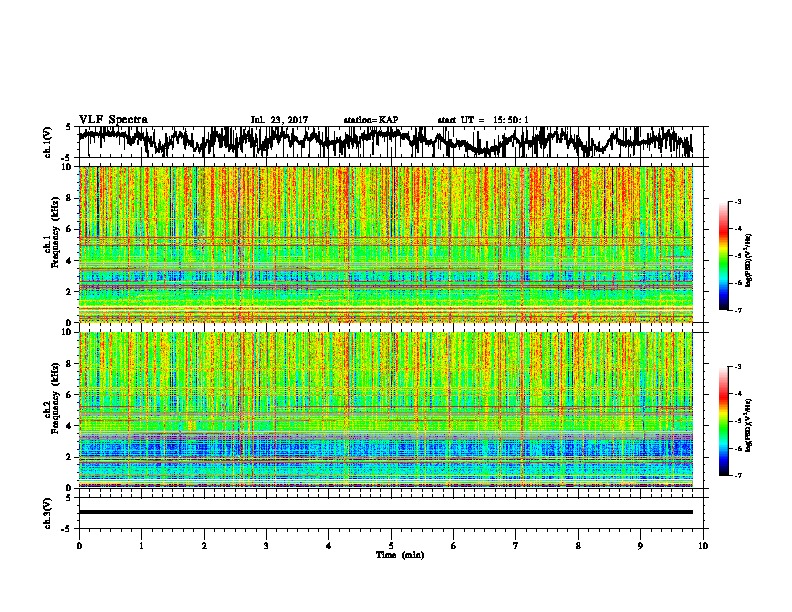
Task: Click the time axis tick label "1"
Action: [141, 546]
